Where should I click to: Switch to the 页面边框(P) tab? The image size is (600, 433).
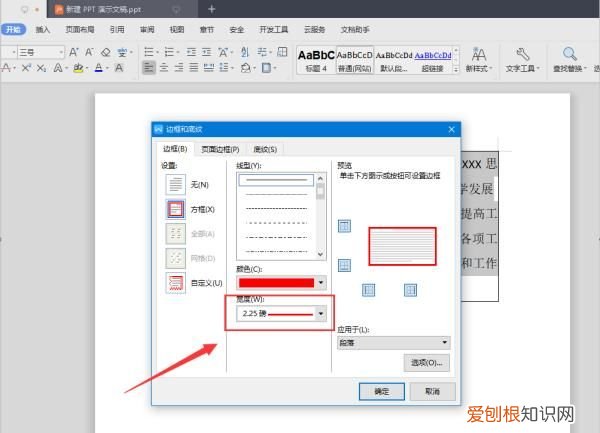coord(220,149)
